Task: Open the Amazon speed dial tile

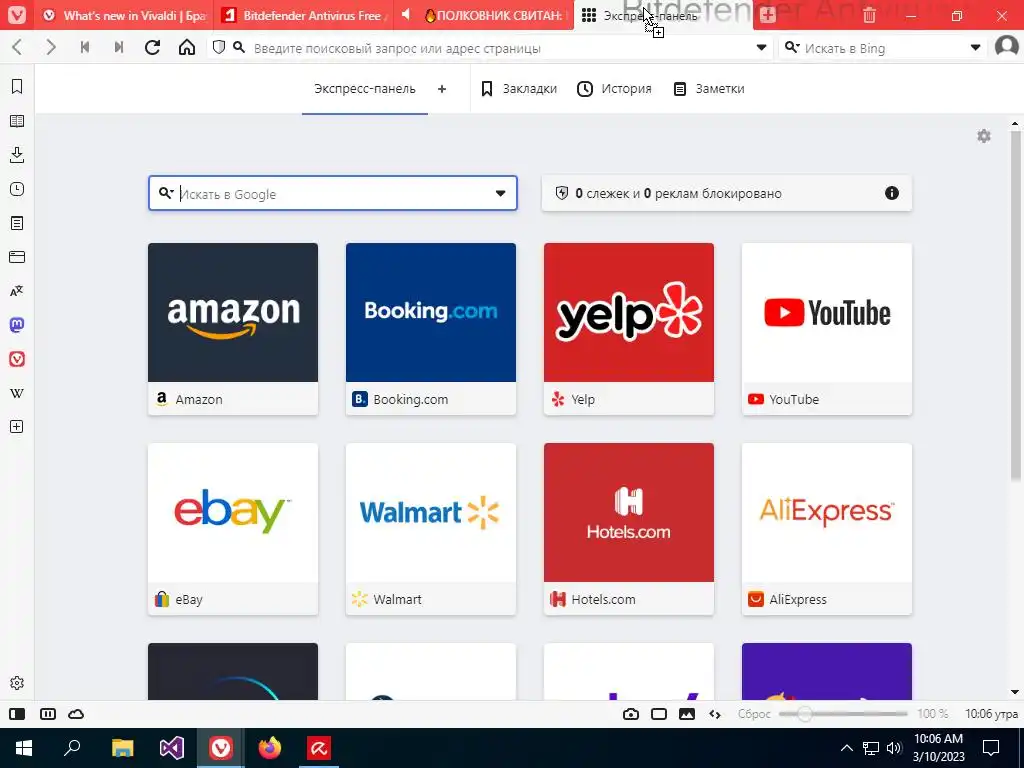Action: pos(233,328)
